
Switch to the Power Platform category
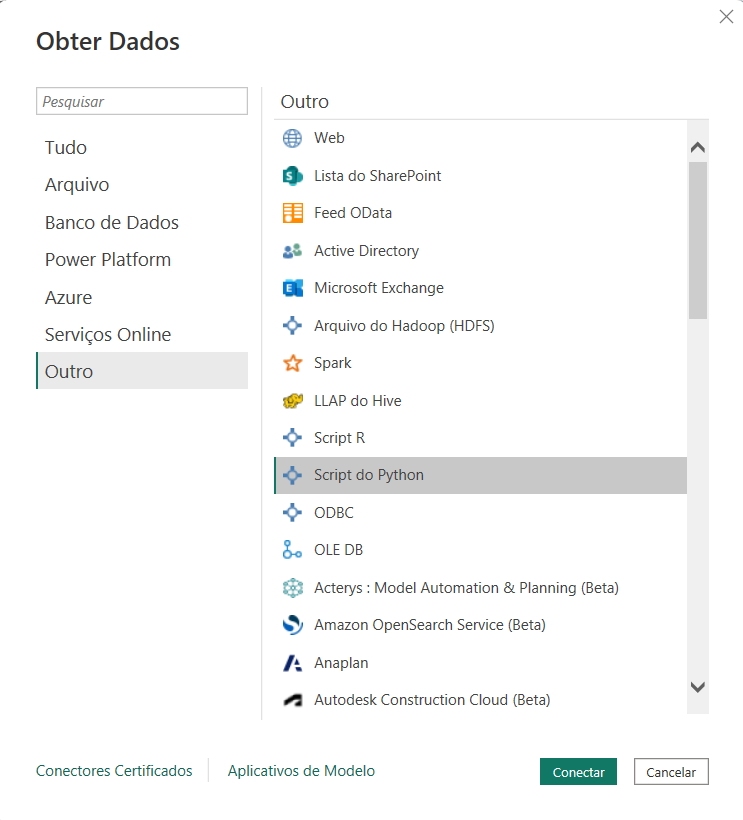click(x=142, y=259)
